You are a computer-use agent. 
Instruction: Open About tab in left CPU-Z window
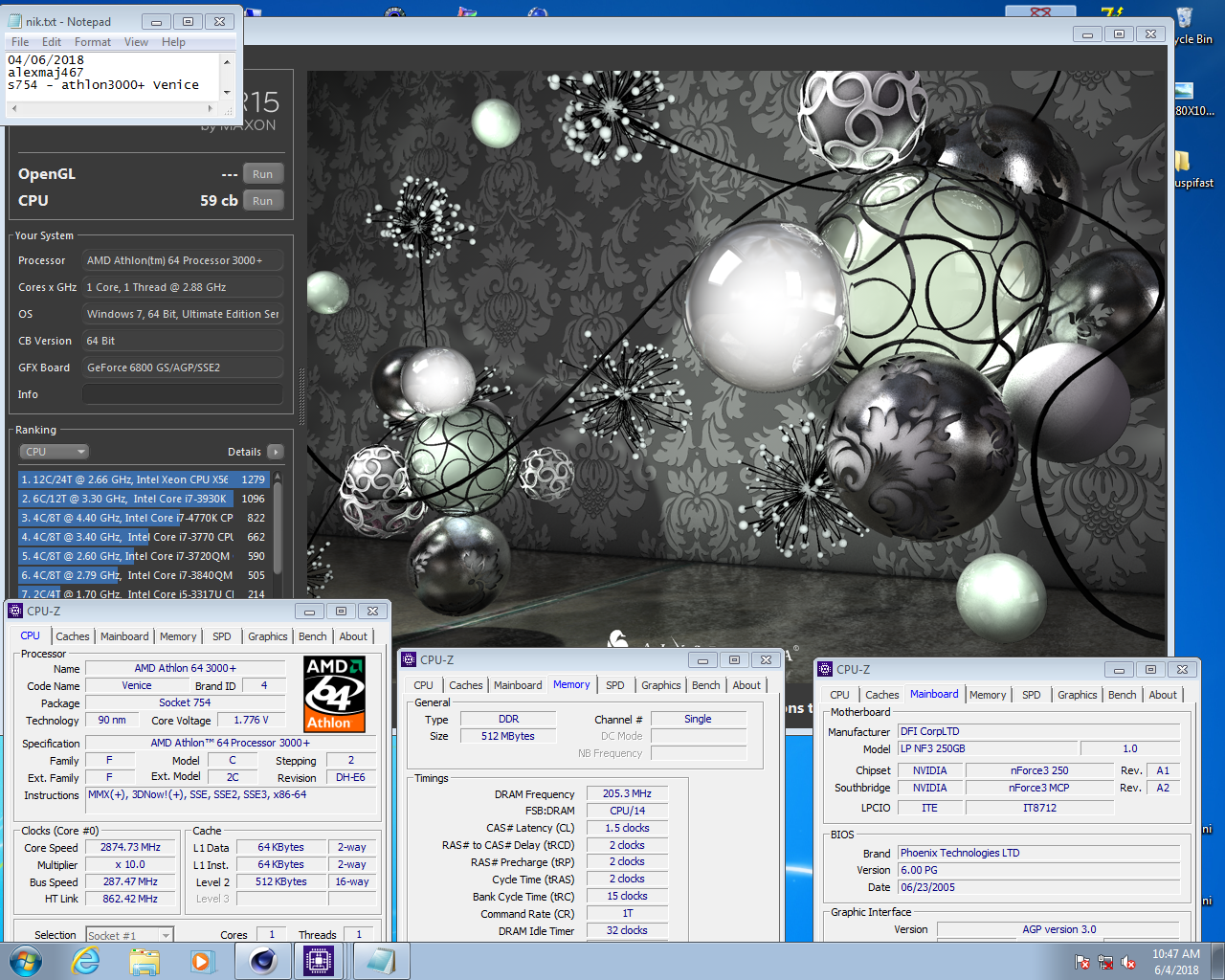tap(353, 636)
